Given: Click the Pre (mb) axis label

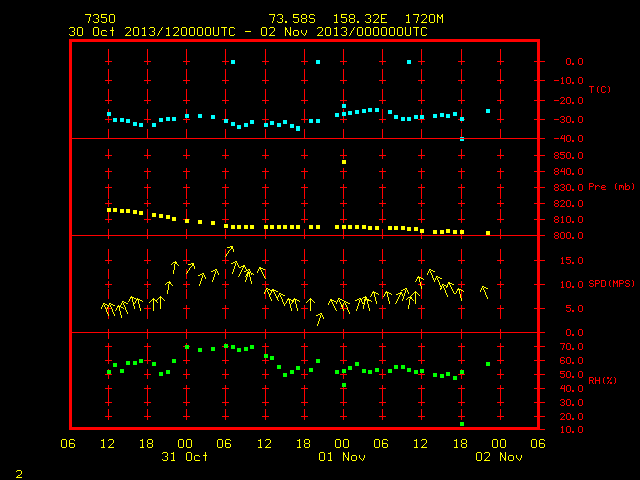Looking at the screenshot, I should click(x=611, y=187).
